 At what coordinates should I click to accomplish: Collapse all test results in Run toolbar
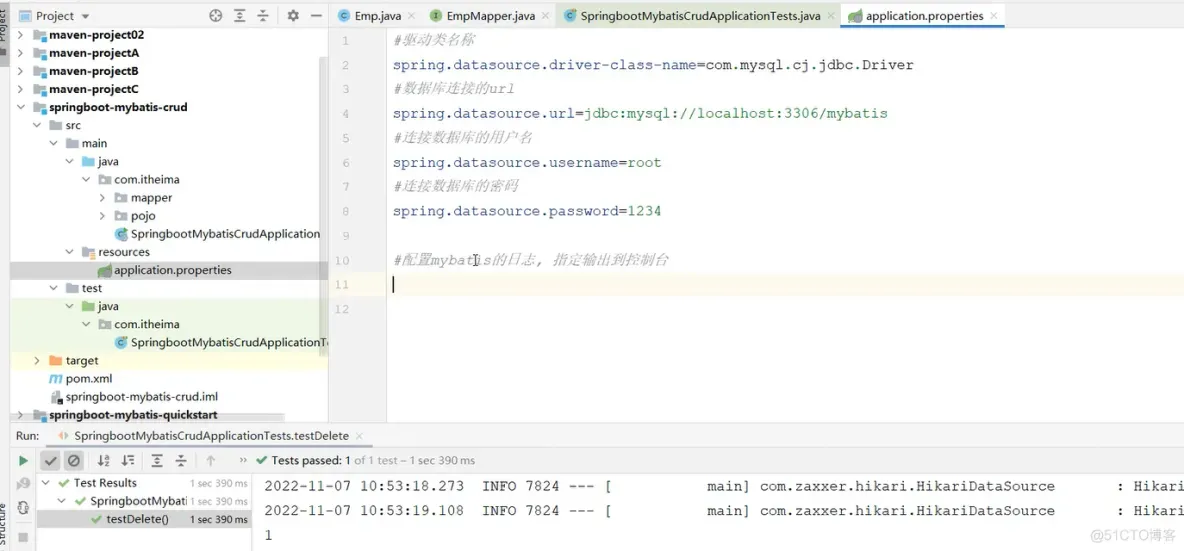point(181,460)
